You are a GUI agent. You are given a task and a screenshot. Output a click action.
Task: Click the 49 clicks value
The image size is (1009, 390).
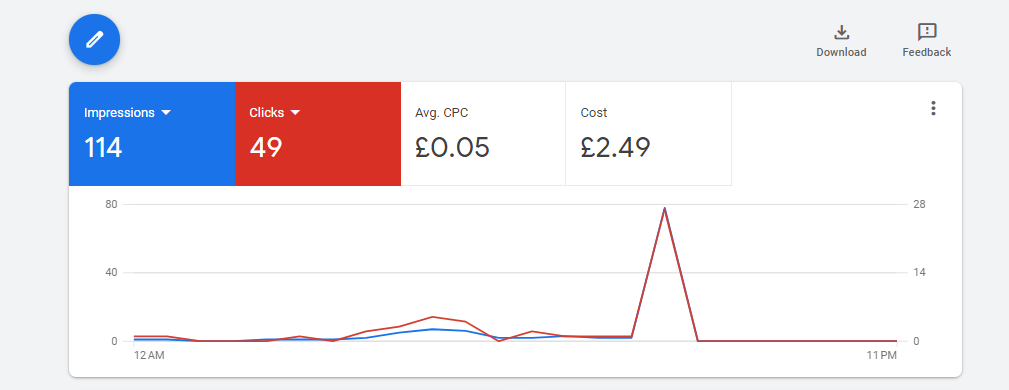tap(266, 148)
